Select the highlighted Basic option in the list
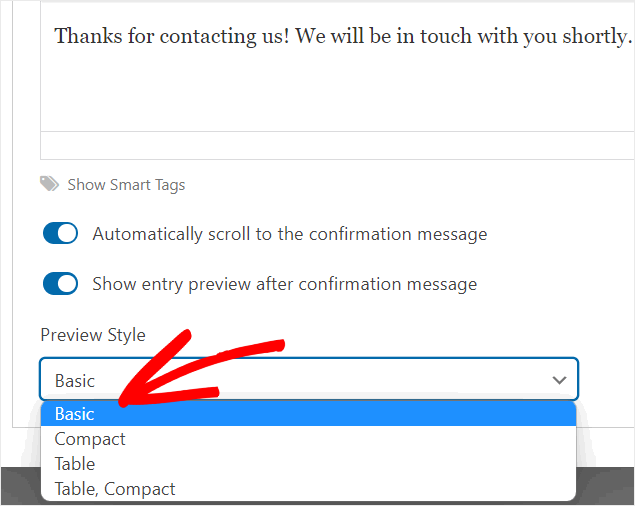Image resolution: width=635 pixels, height=506 pixels. pyautogui.click(x=75, y=414)
